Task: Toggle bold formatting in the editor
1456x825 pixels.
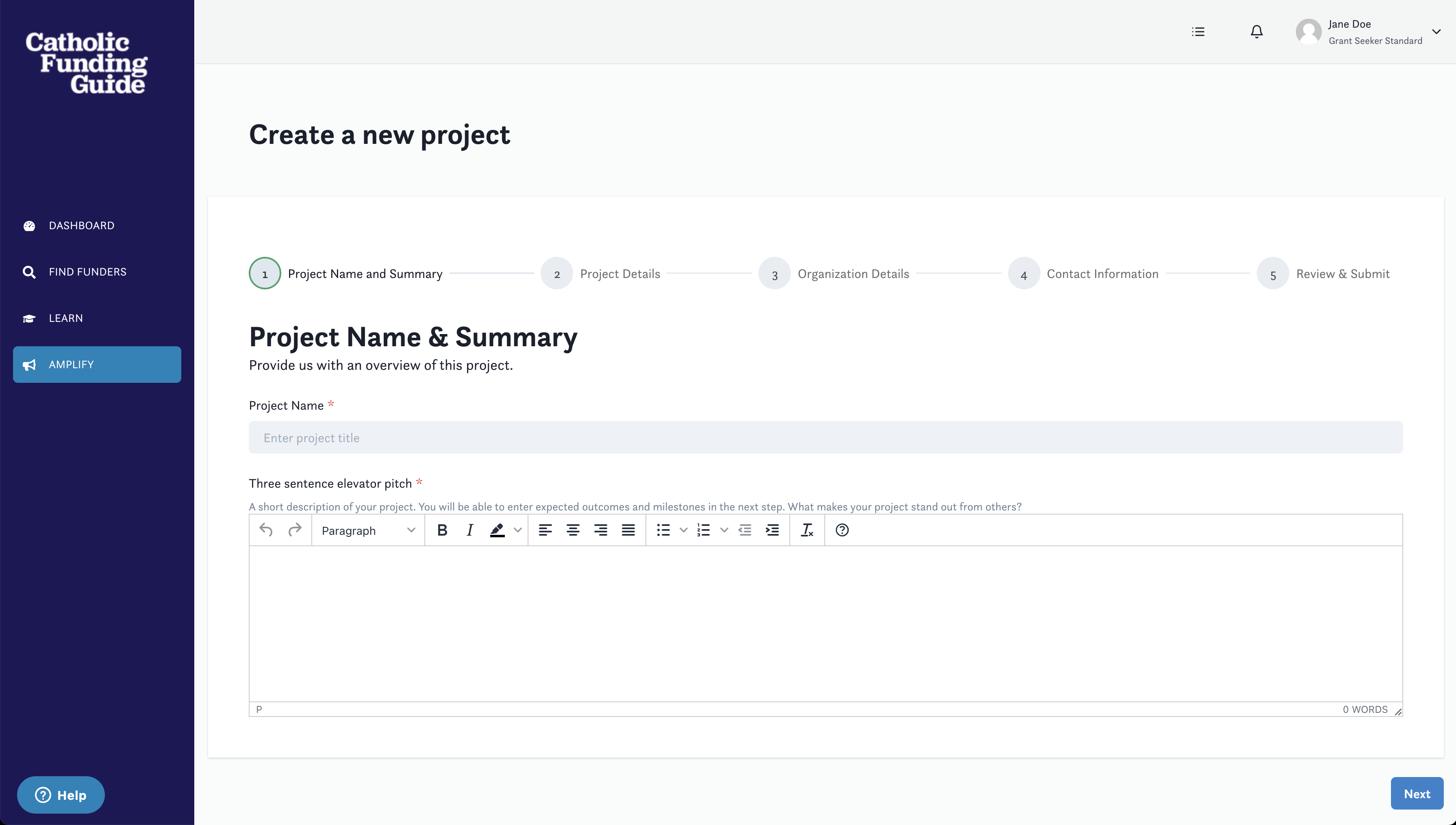Action: pos(442,530)
